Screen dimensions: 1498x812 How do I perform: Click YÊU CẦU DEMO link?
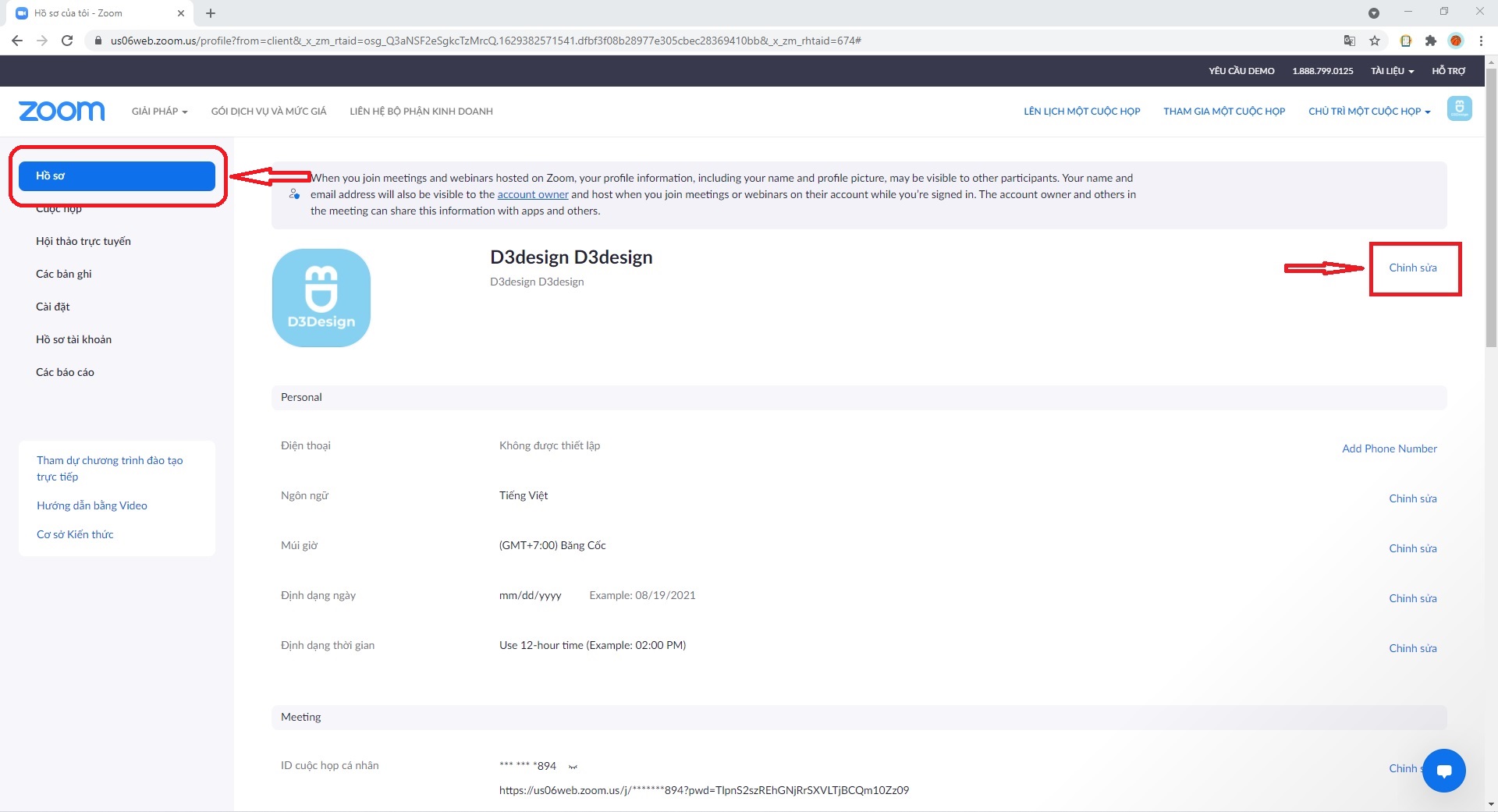(1241, 71)
